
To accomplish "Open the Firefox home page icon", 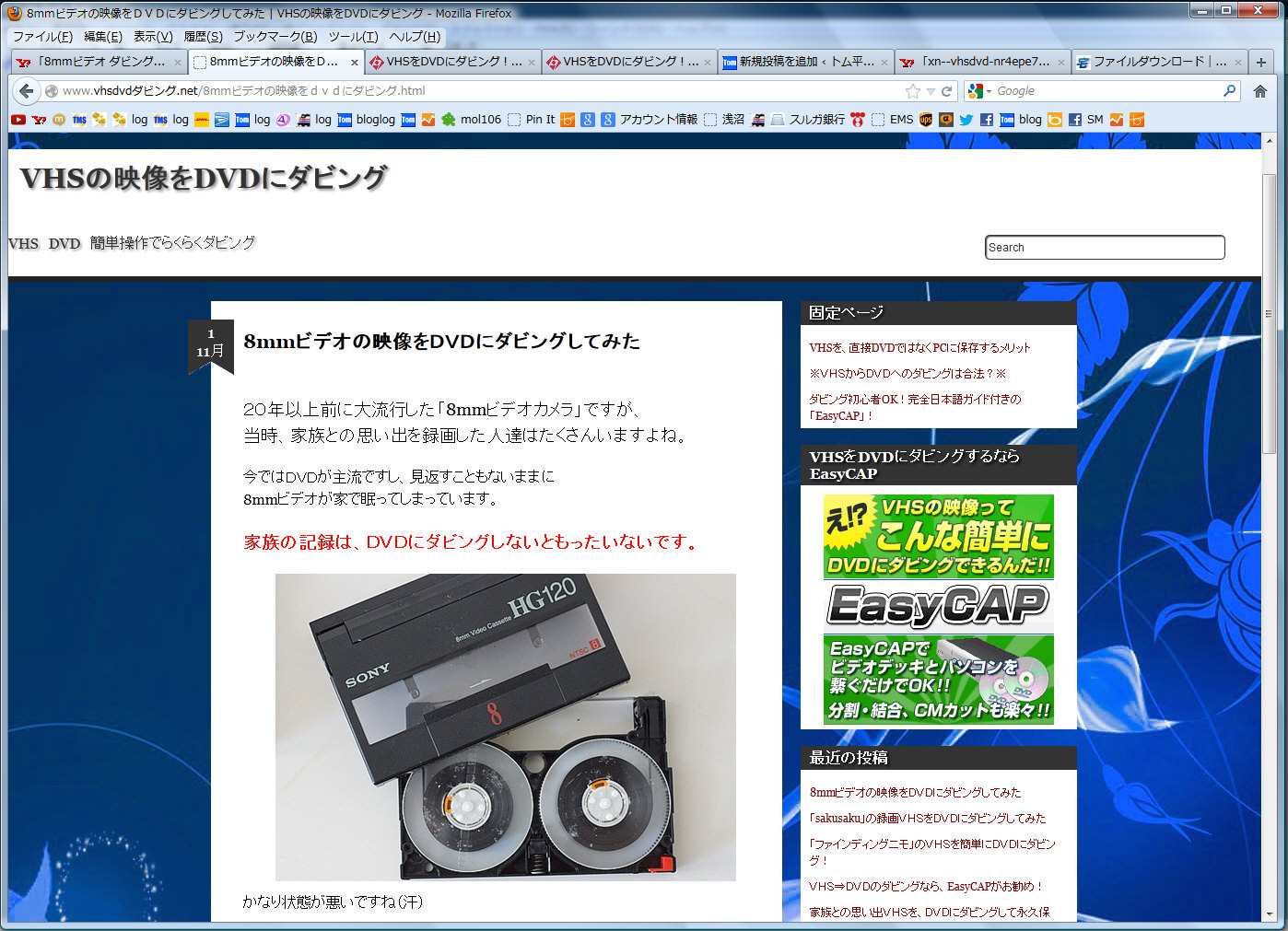I will [1260, 91].
